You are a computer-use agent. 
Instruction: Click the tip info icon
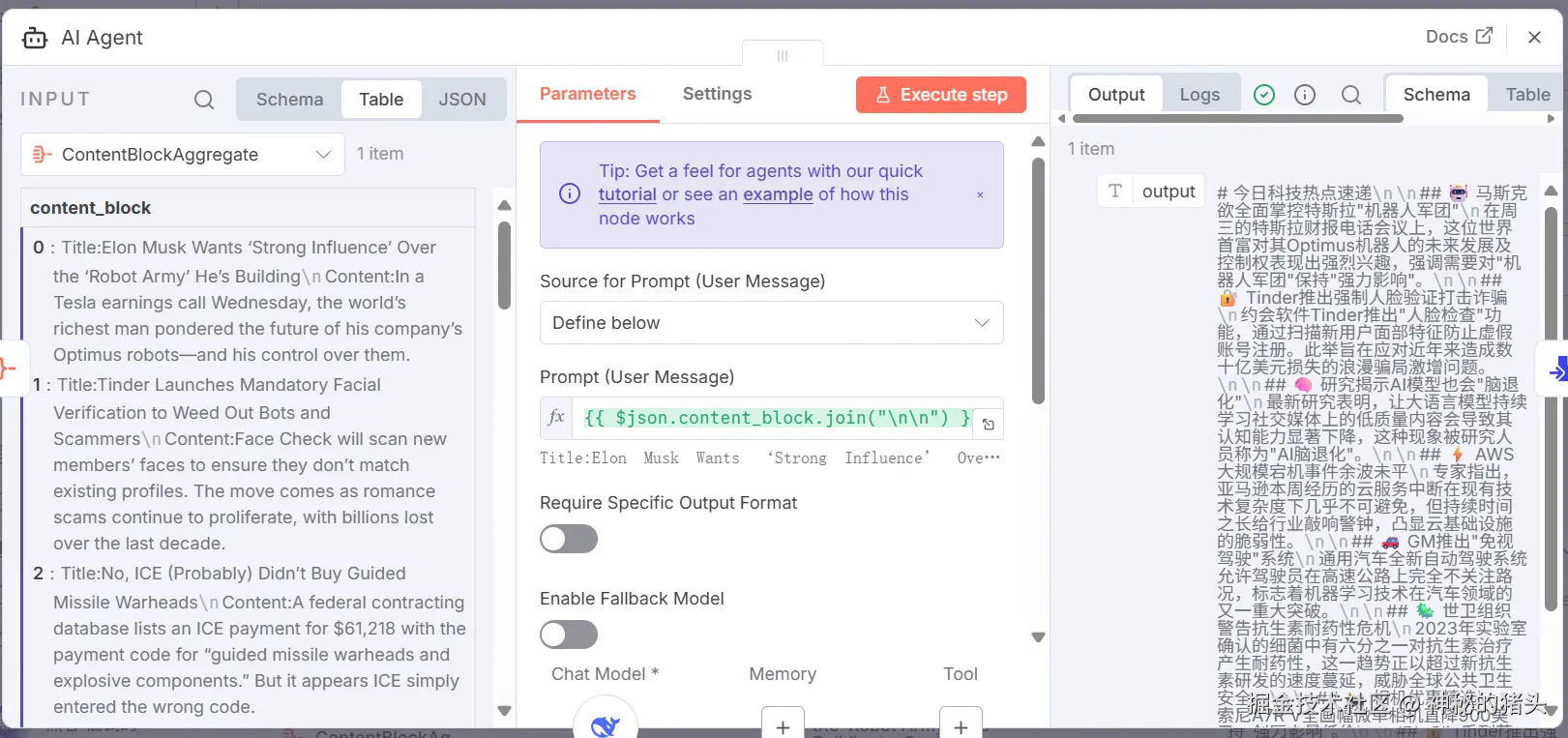pos(570,193)
